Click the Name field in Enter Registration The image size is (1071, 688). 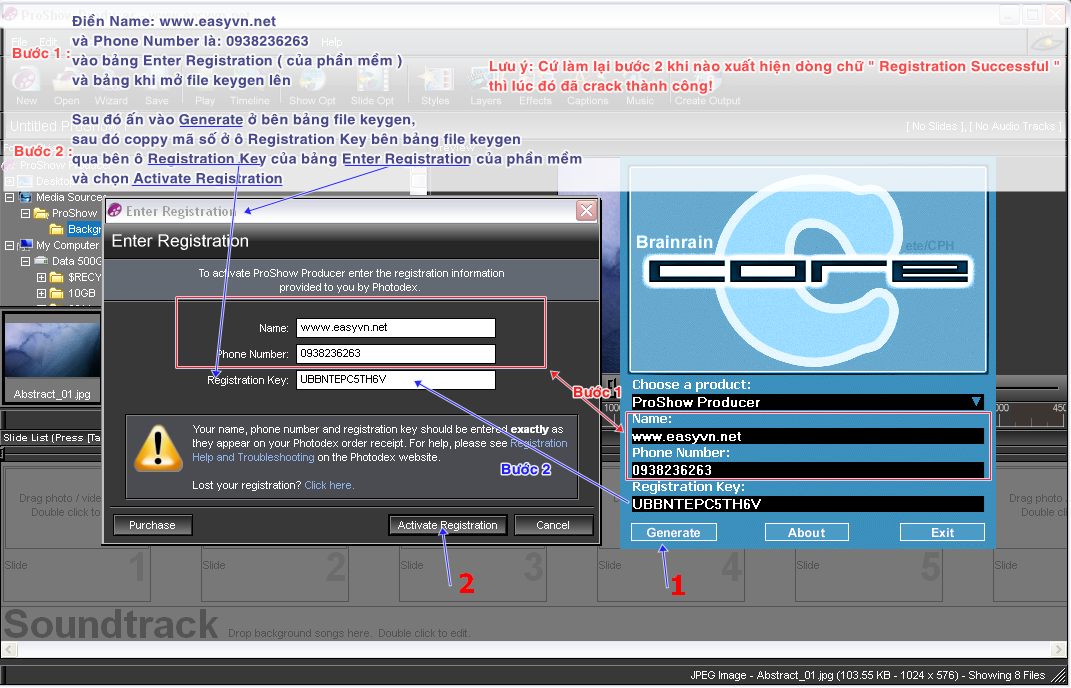point(395,328)
